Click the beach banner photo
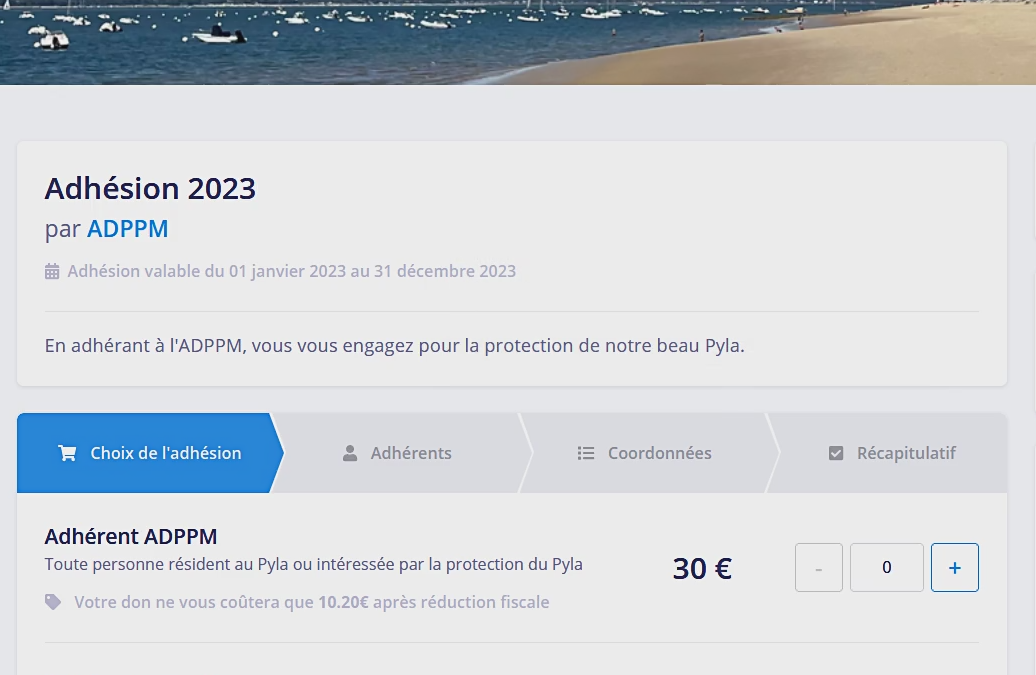 pyautogui.click(x=518, y=42)
